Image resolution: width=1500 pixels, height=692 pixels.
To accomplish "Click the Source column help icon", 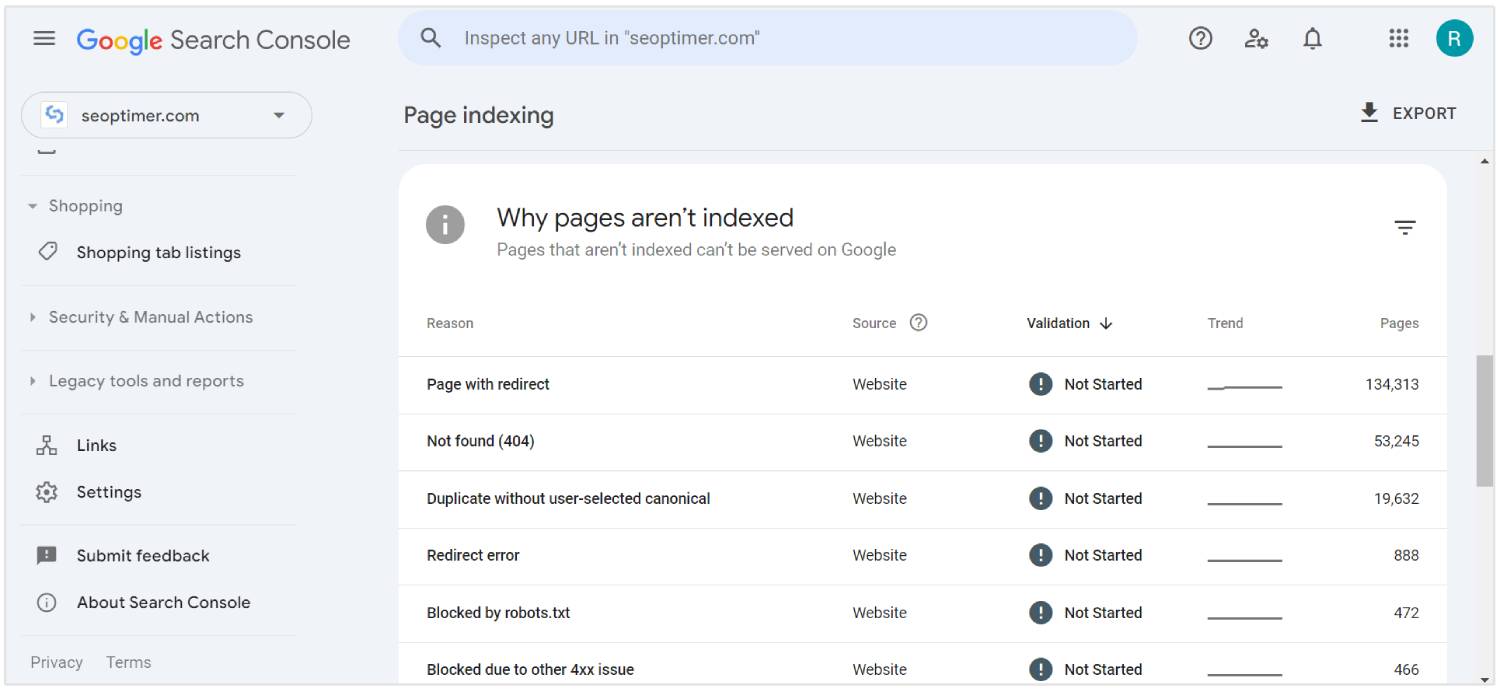I will tap(918, 323).
